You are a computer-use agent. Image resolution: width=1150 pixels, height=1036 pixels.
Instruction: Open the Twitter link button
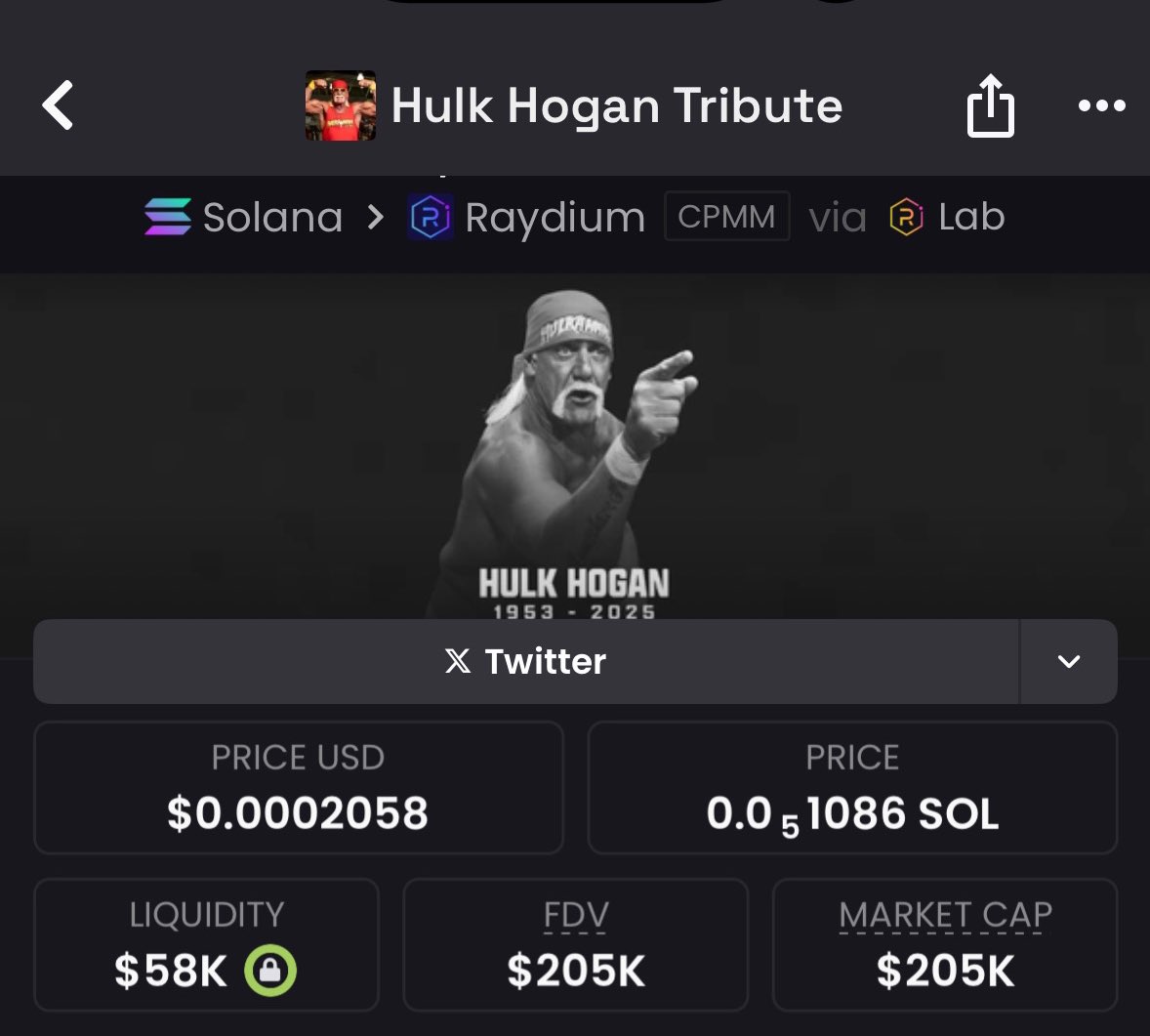[526, 661]
